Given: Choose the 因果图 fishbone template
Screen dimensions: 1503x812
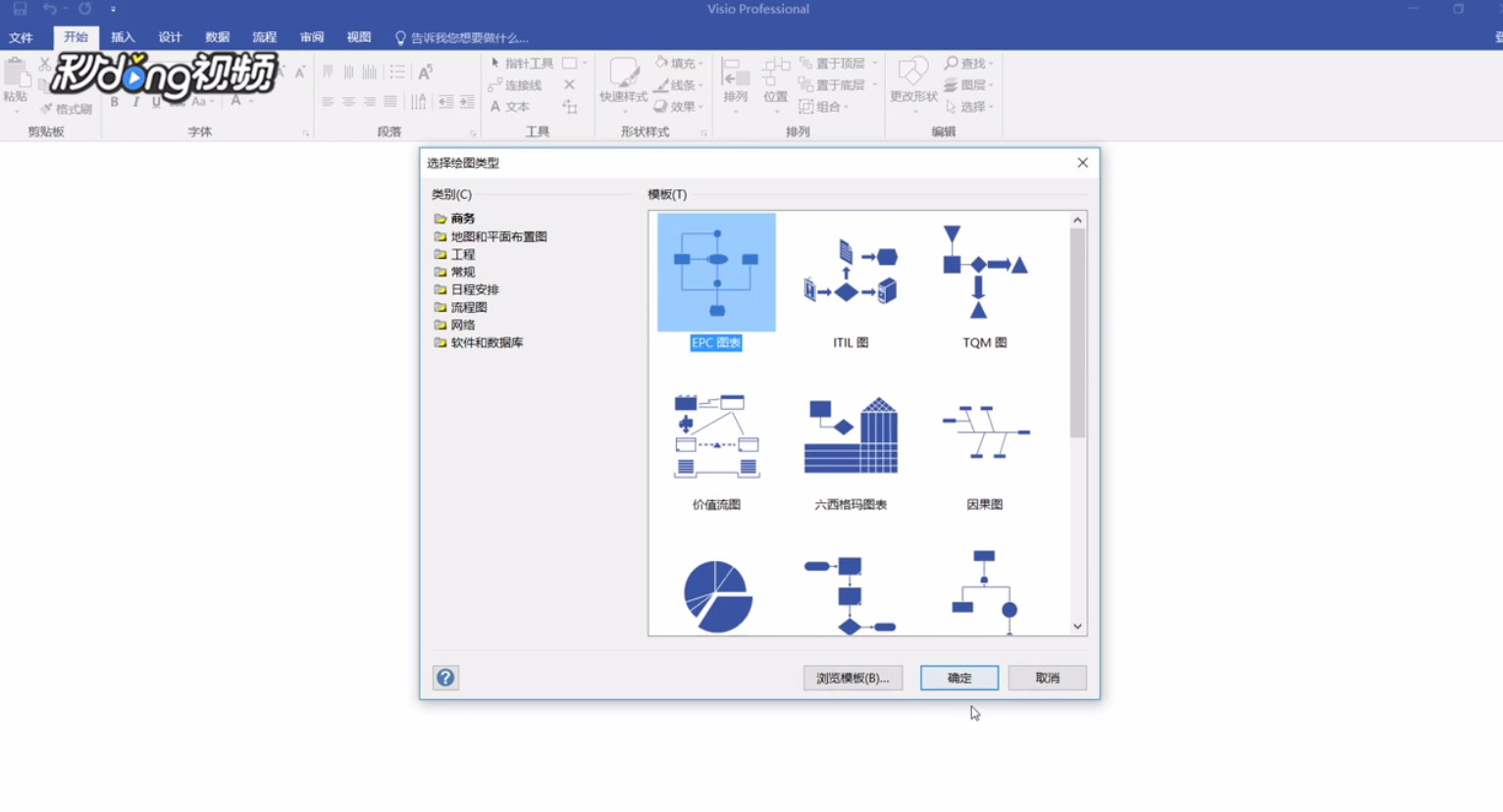Looking at the screenshot, I should tap(985, 432).
